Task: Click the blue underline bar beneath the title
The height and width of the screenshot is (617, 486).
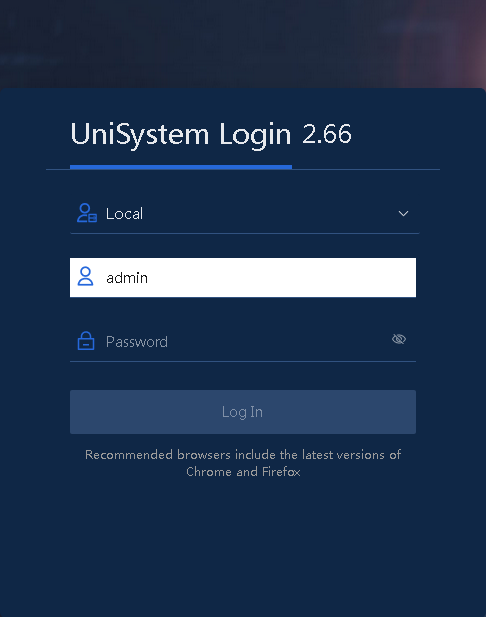Action: 181,167
